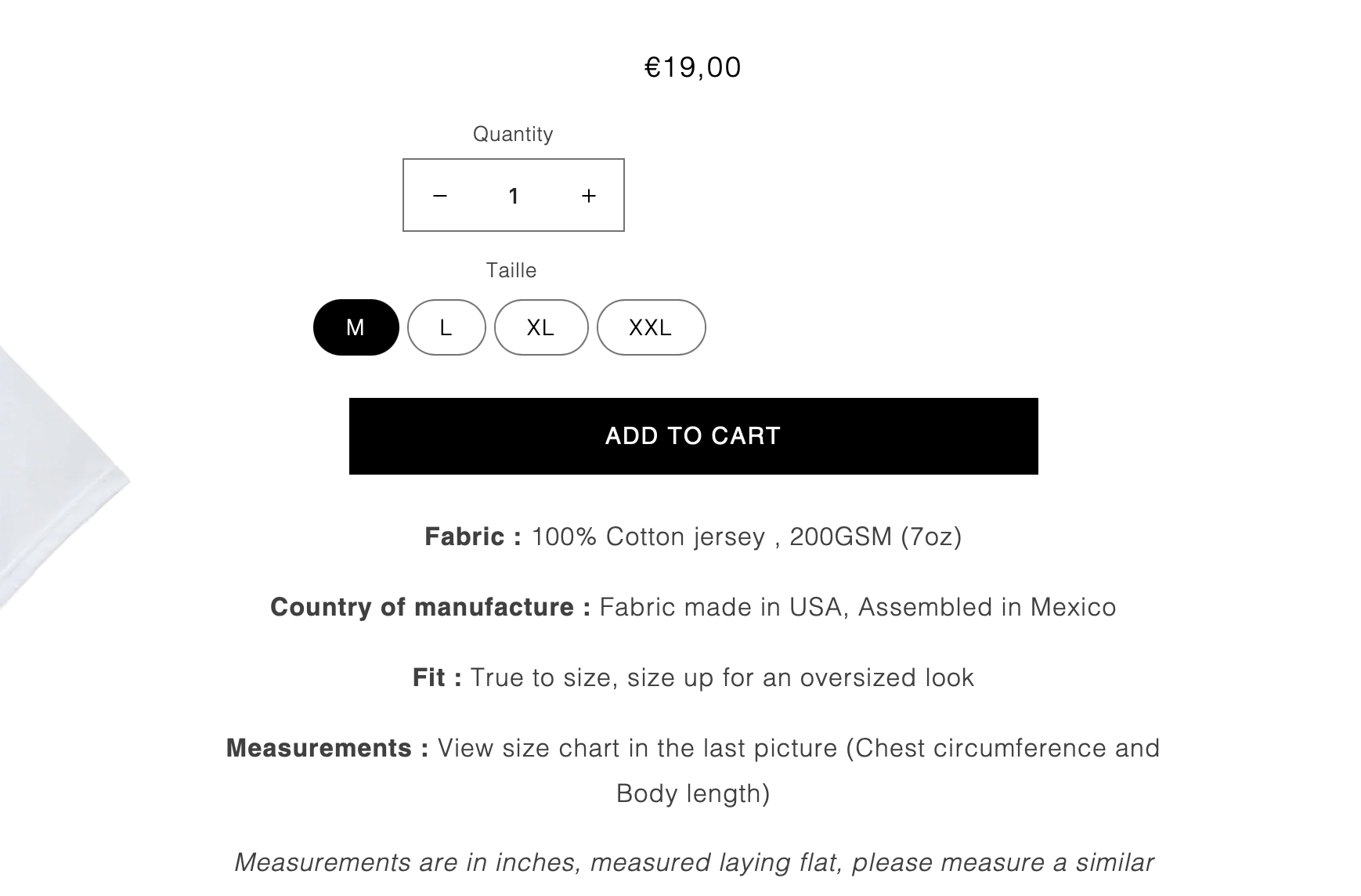Image resolution: width=1361 pixels, height=896 pixels.
Task: Click the Taille size label
Action: point(511,270)
